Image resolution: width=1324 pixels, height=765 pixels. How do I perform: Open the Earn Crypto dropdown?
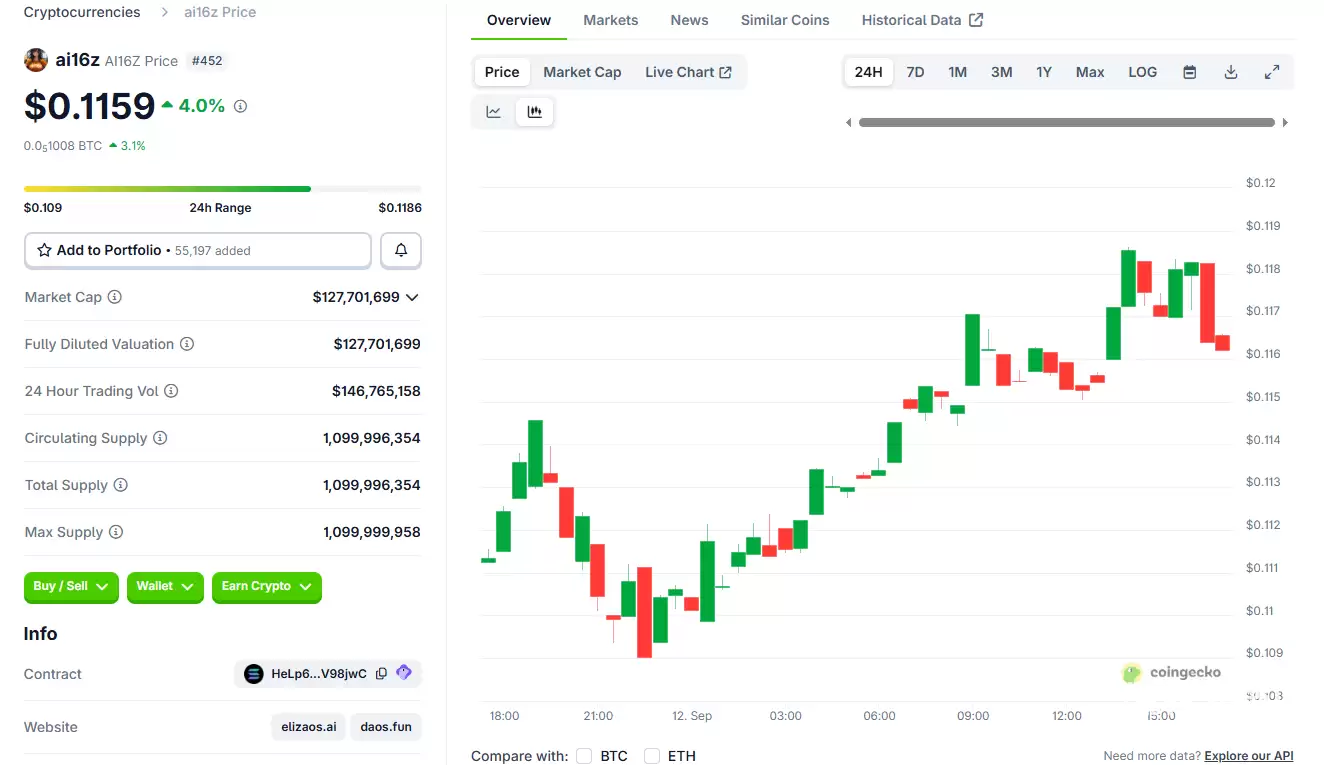point(266,587)
